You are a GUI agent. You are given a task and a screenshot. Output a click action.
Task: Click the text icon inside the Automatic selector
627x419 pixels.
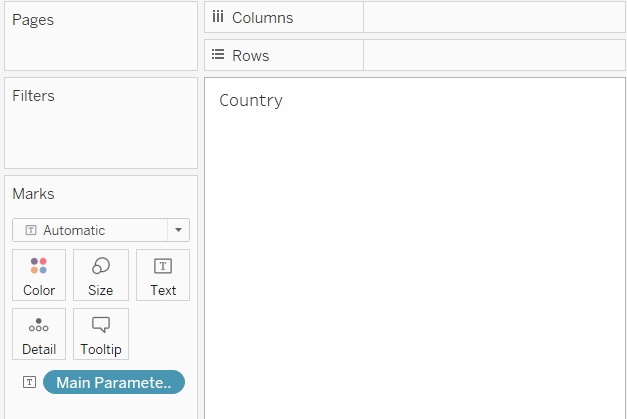coord(30,230)
